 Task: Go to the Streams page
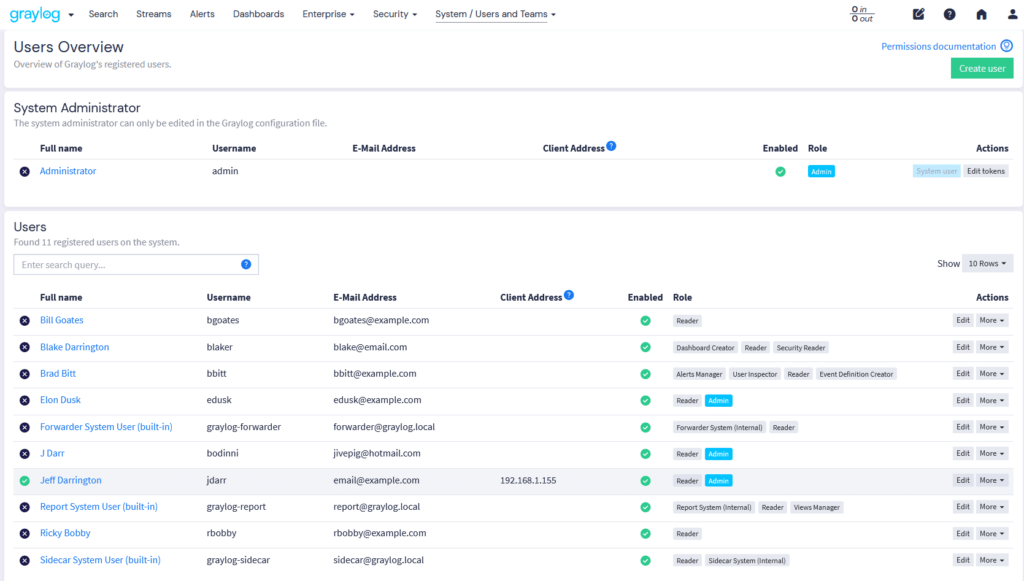coord(154,14)
